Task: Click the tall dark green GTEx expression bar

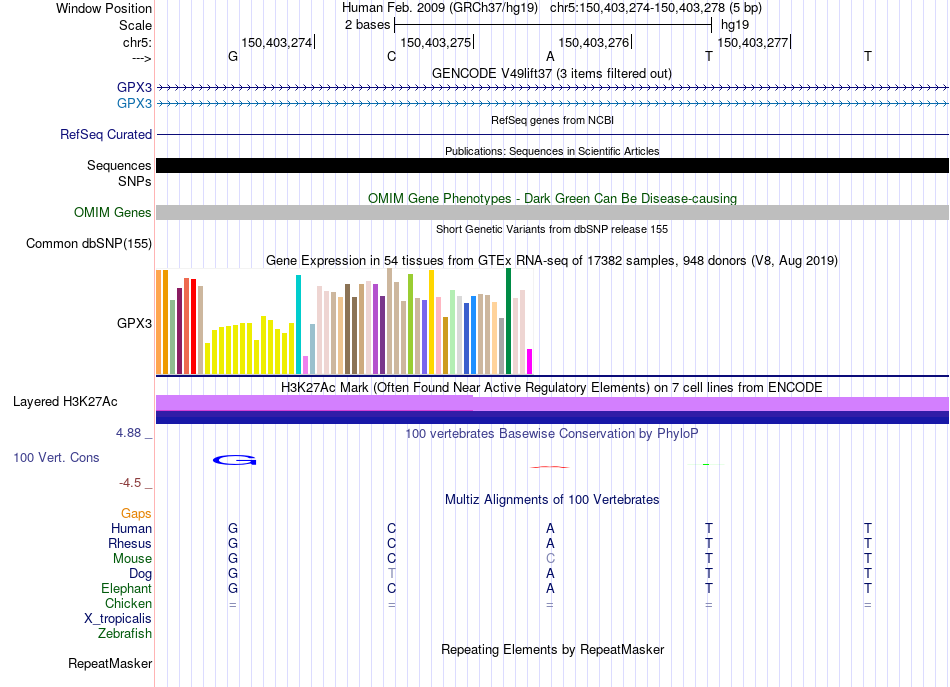Action: [508, 321]
